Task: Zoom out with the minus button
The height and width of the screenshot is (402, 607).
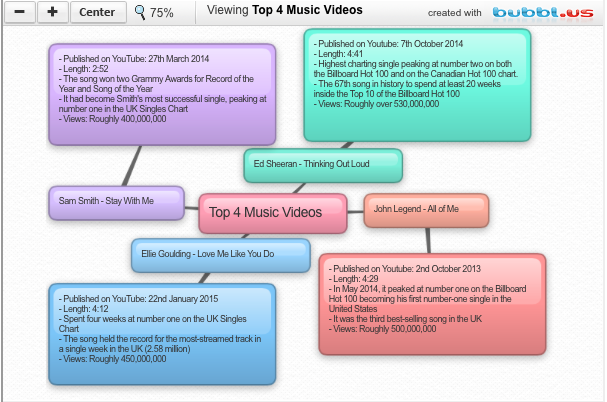Action: coord(20,12)
